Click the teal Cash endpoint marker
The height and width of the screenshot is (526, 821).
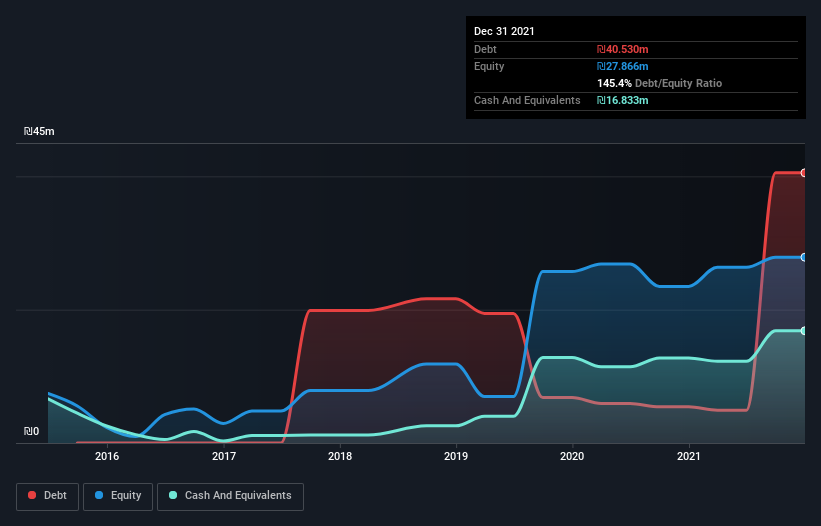click(804, 331)
